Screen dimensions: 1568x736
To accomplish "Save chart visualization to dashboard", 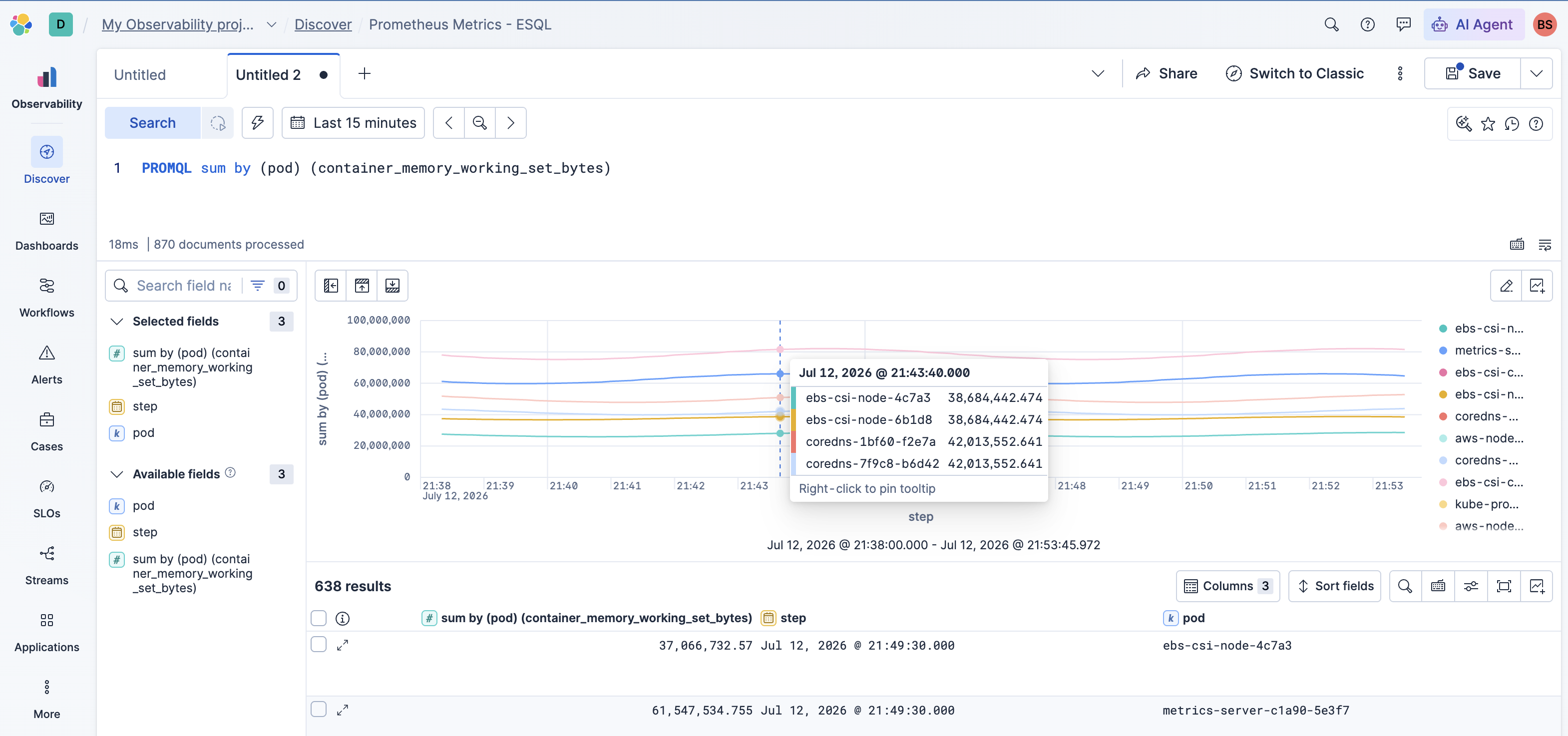I will click(x=1537, y=286).
